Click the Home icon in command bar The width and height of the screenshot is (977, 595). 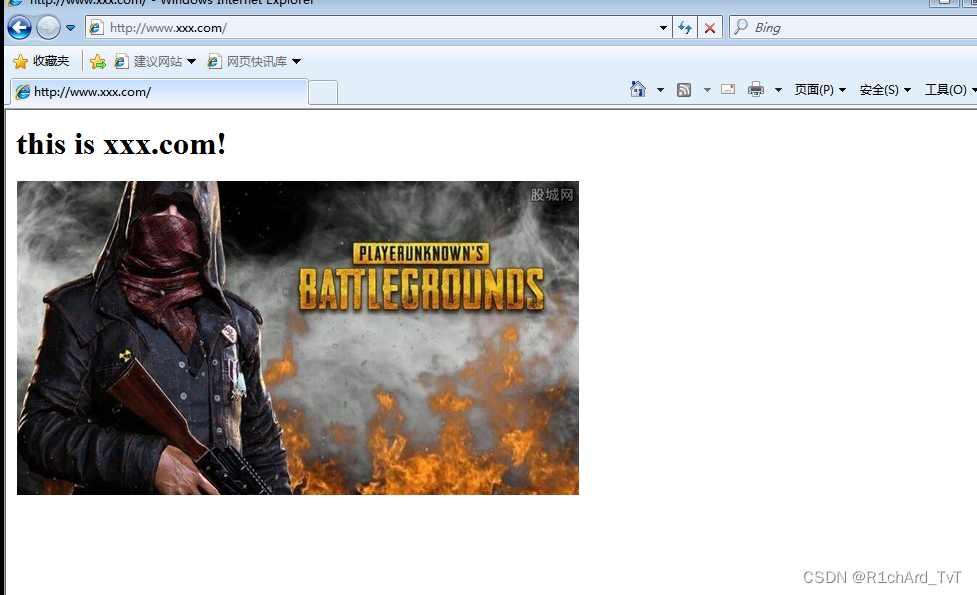pyautogui.click(x=638, y=89)
